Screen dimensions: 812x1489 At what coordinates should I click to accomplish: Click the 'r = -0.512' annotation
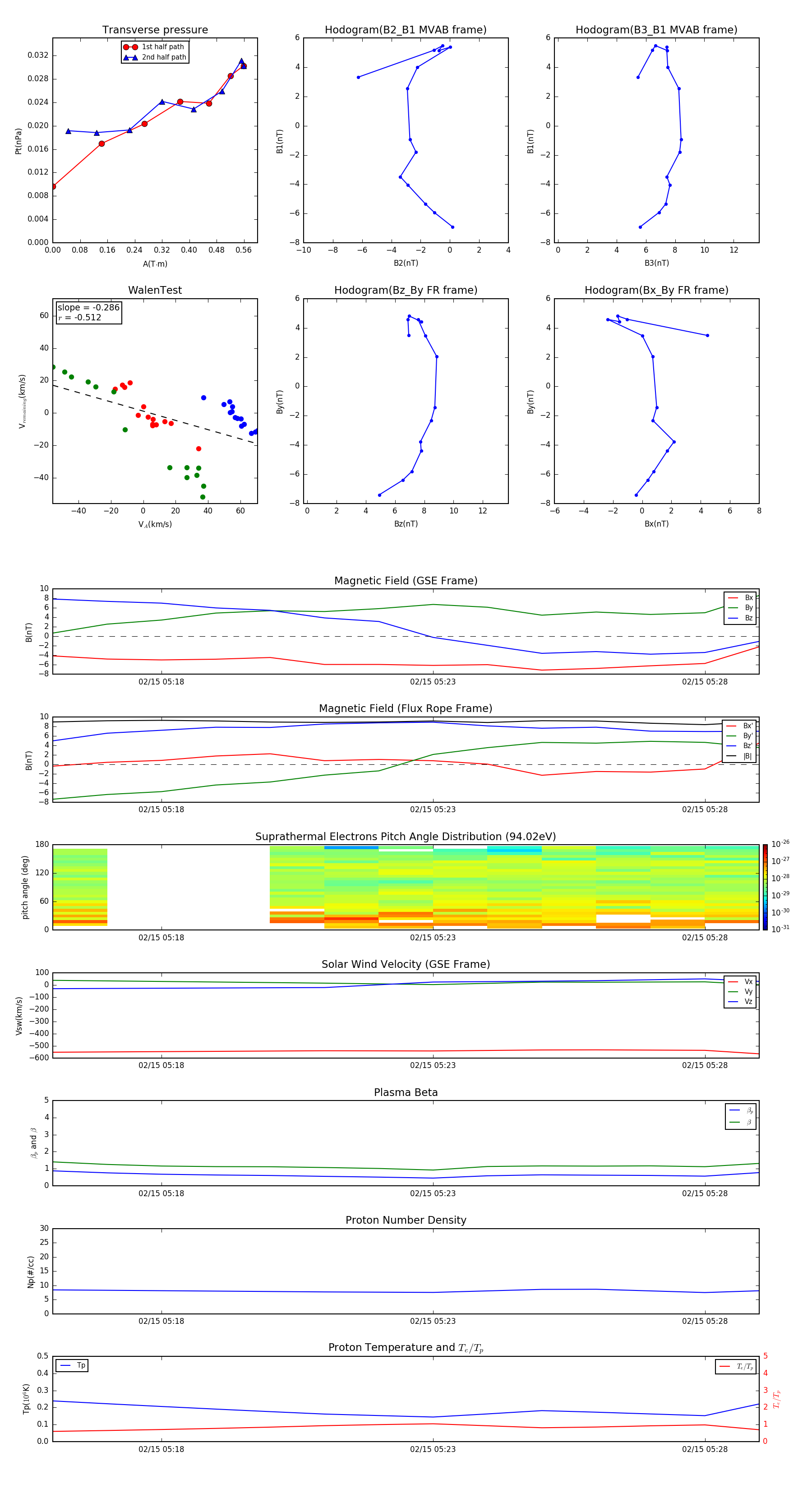(80, 317)
